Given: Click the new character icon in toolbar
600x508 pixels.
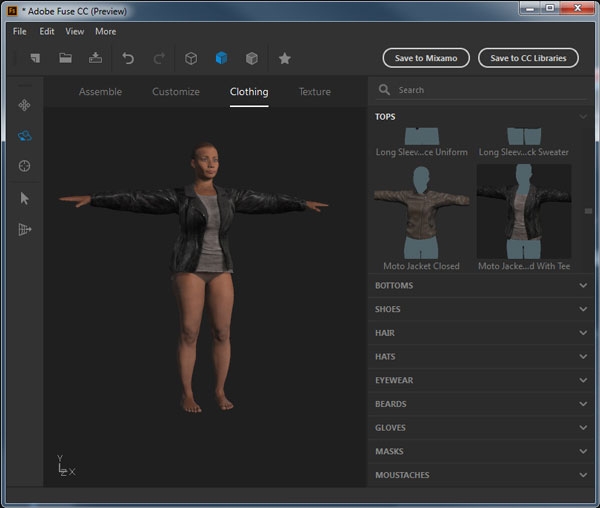Looking at the screenshot, I should [35, 58].
